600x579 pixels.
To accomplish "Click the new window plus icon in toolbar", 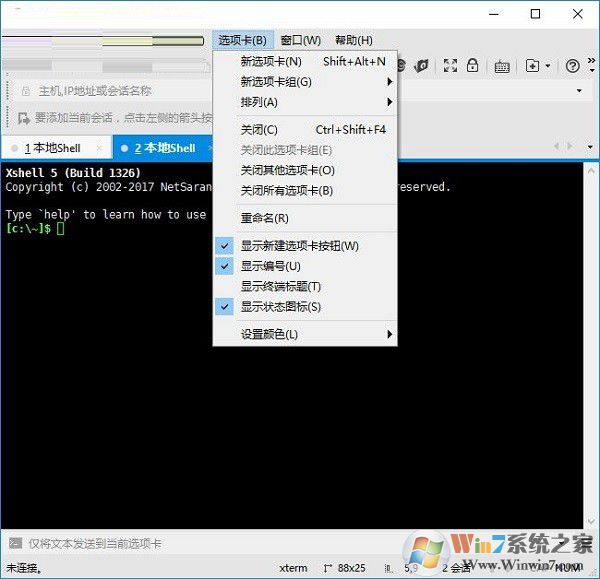I will click(x=532, y=66).
